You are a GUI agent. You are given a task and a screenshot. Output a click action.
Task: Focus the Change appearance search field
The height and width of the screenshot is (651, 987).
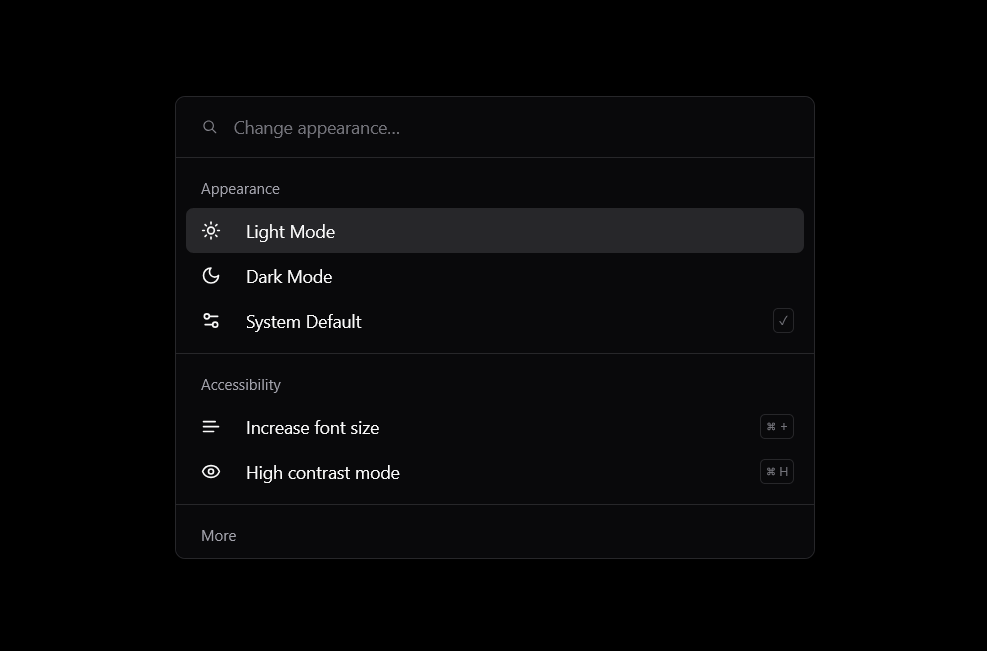click(495, 128)
